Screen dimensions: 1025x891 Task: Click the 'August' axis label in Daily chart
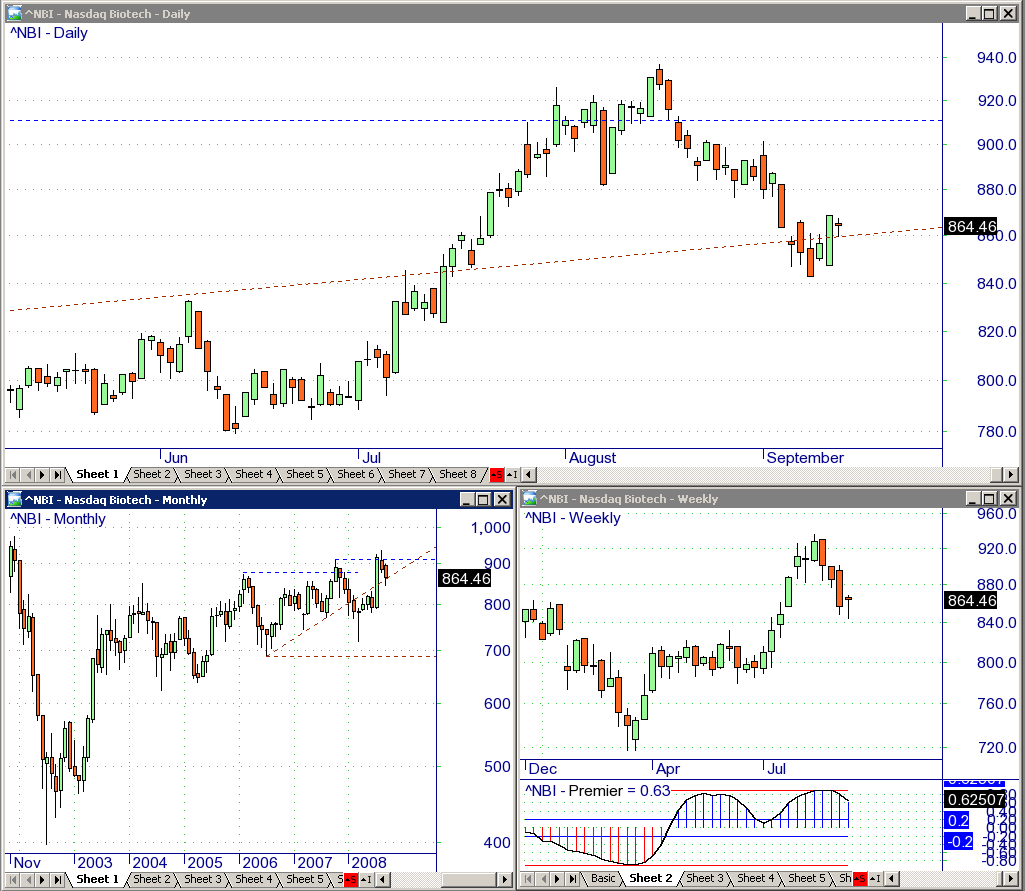pos(592,458)
